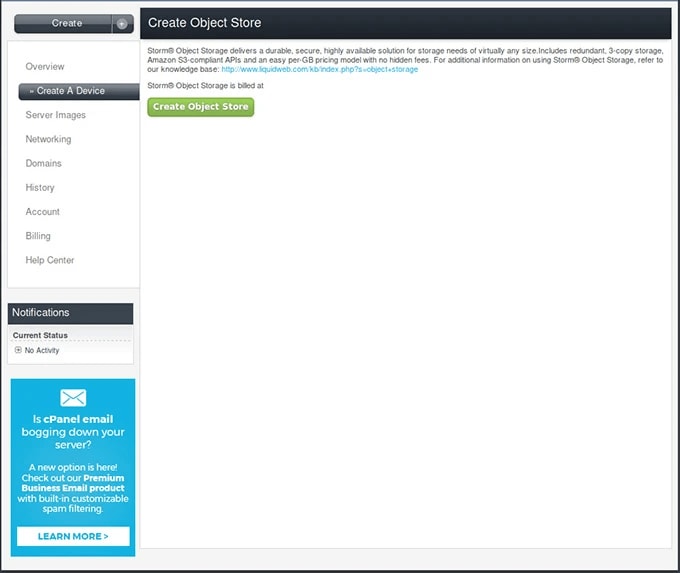The height and width of the screenshot is (573, 680).
Task: Click the envelope icon in the email ad
Action: click(x=73, y=398)
